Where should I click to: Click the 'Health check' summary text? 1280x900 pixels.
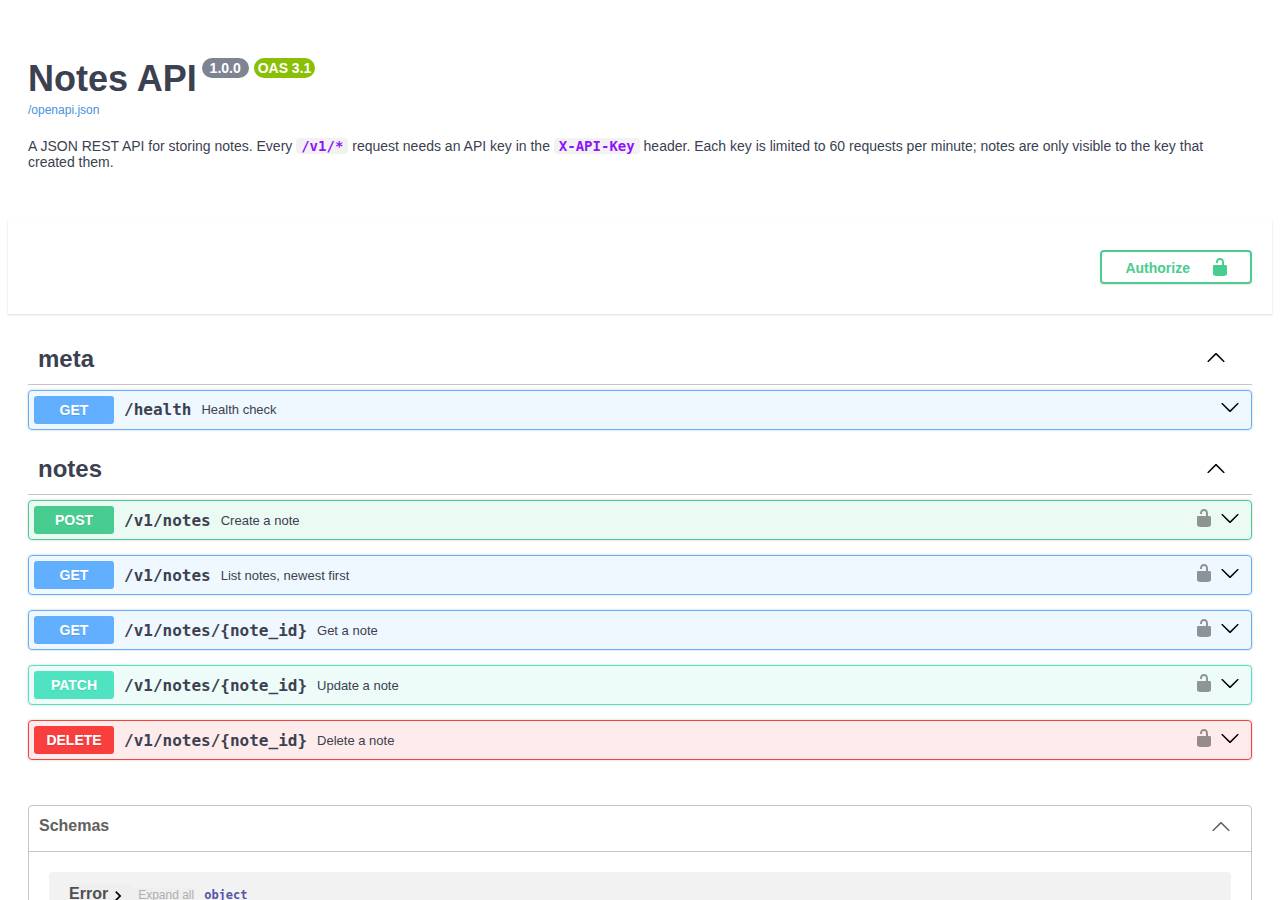(x=239, y=410)
